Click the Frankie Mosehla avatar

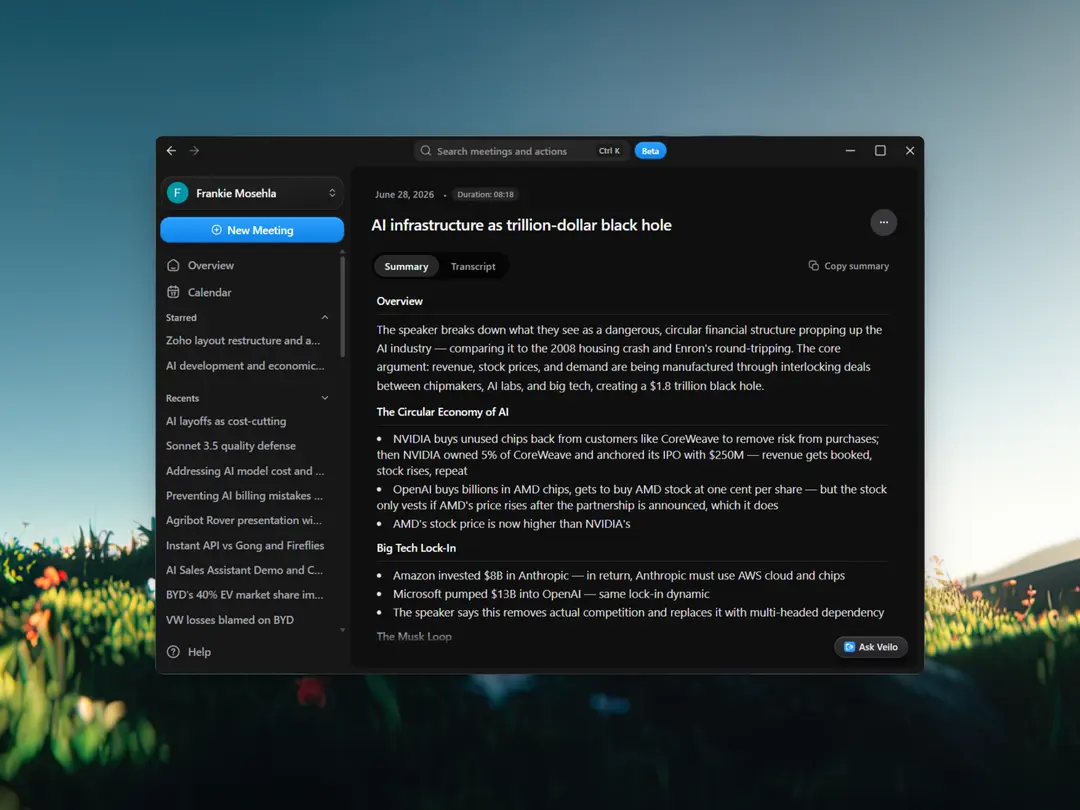click(x=178, y=193)
